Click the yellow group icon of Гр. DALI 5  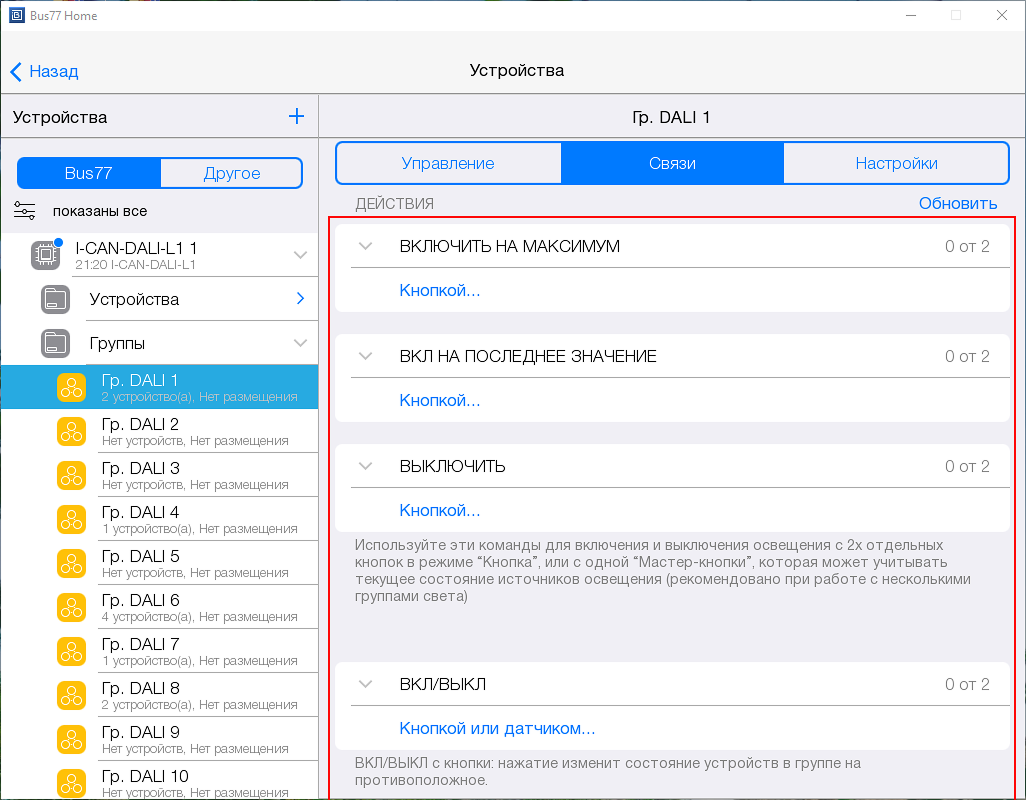coord(71,563)
